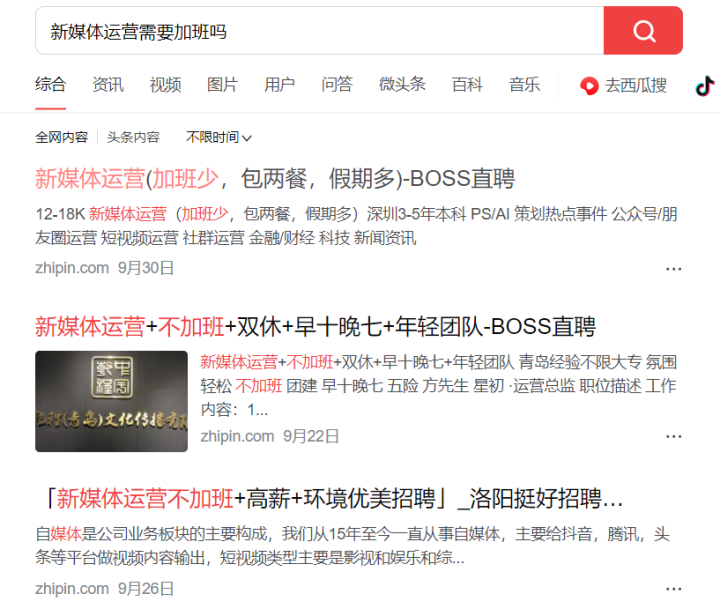Switch to the 资讯 tab
720x609 pixels.
[108, 85]
